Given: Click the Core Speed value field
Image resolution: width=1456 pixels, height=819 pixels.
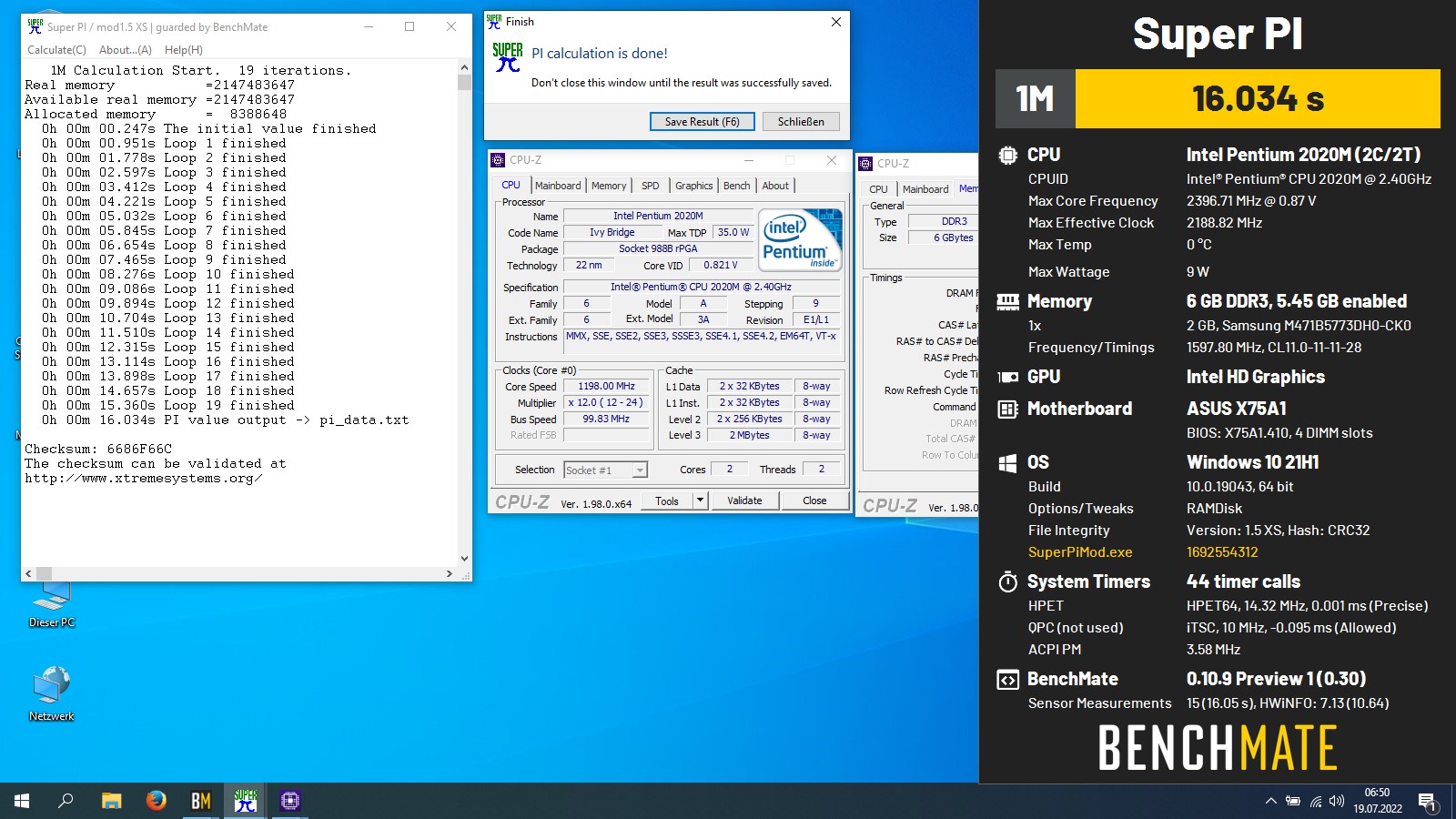Looking at the screenshot, I should pyautogui.click(x=606, y=386).
